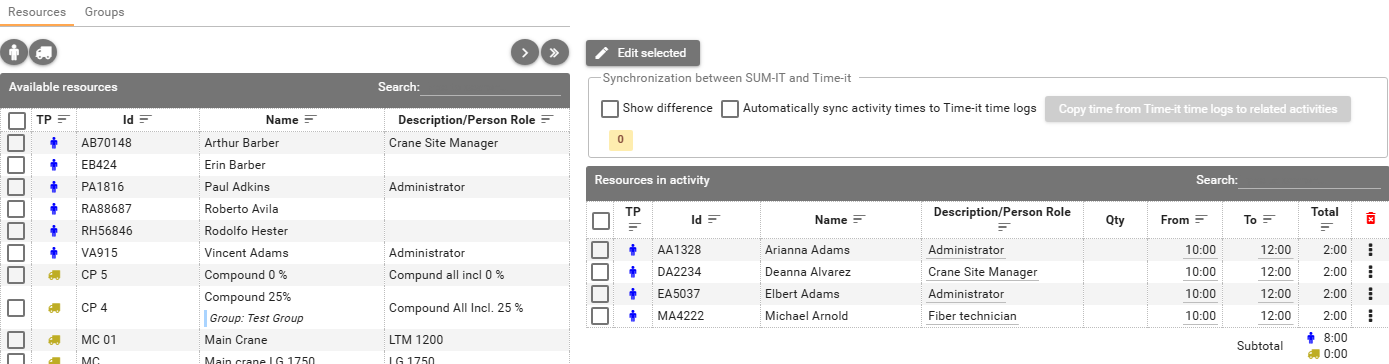Image resolution: width=1389 pixels, height=364 pixels.
Task: Check the Vincent Adams row checkbox
Action: pos(16,253)
